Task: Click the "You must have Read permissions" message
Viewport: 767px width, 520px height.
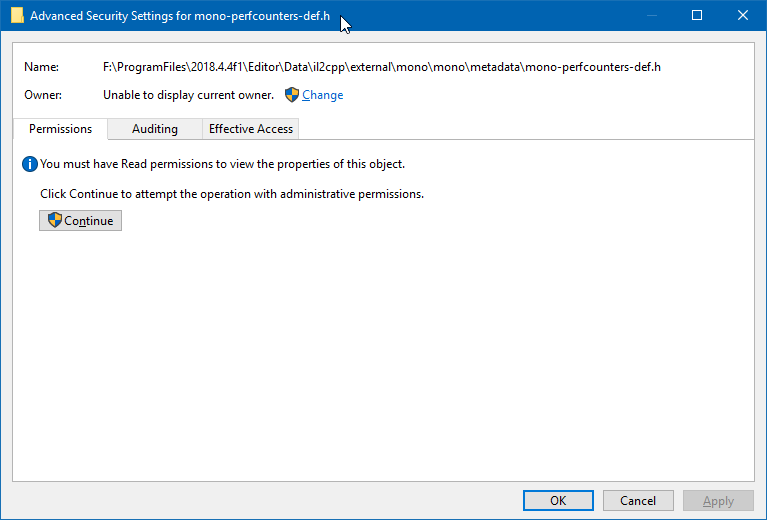Action: coord(222,164)
